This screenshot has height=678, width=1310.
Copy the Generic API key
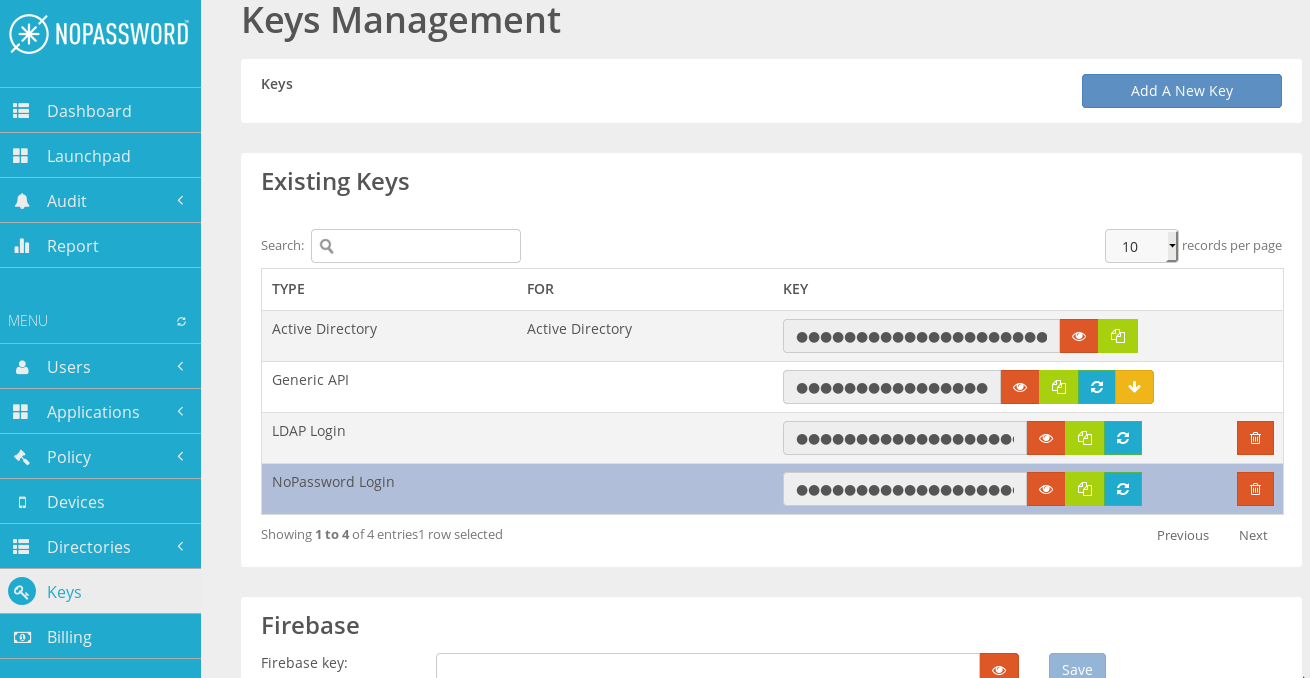(x=1059, y=387)
